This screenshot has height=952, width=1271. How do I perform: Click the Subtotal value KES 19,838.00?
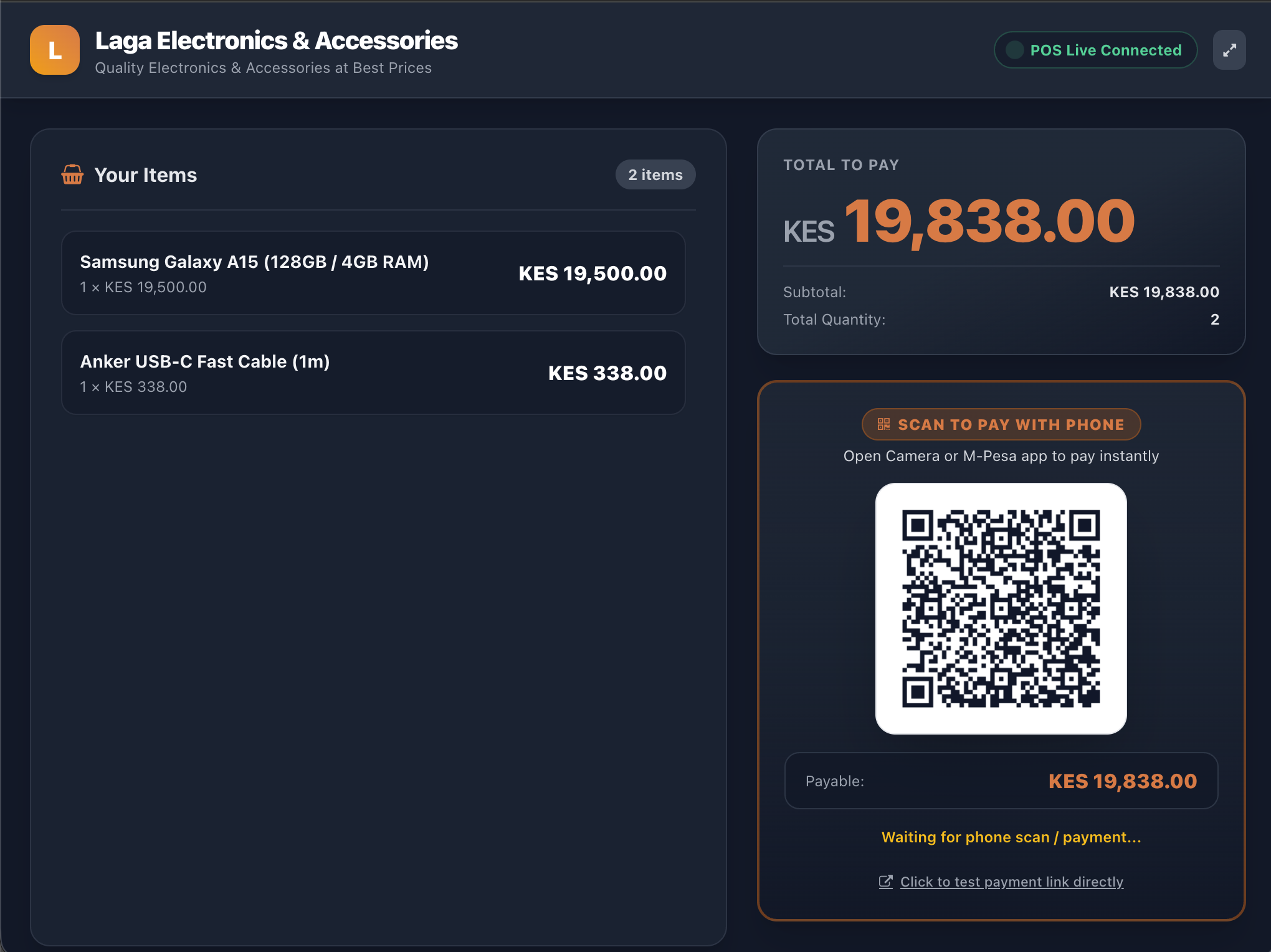point(1164,292)
